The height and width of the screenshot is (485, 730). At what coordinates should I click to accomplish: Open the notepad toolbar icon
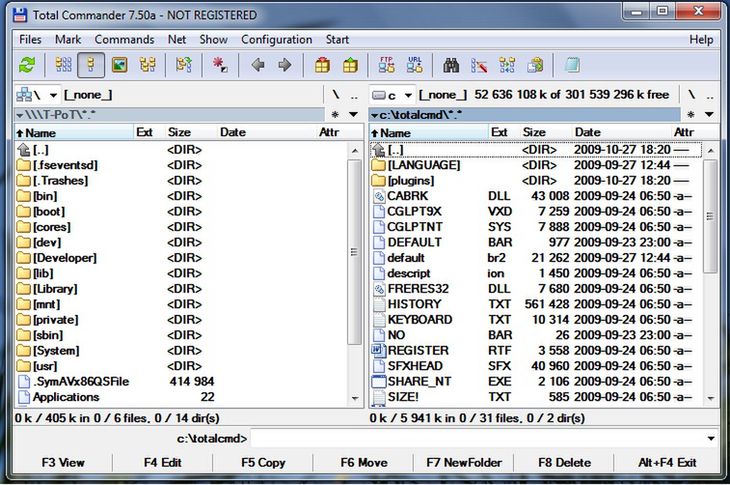[572, 65]
